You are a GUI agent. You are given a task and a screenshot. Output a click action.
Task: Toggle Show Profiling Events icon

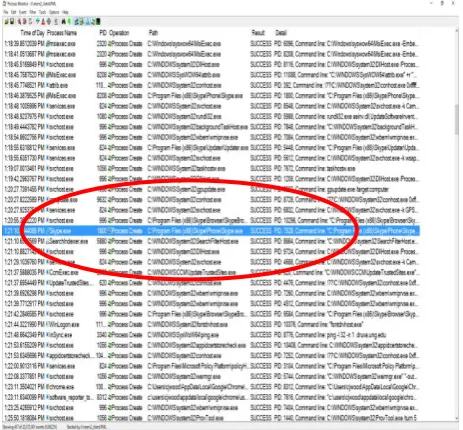(98, 22)
